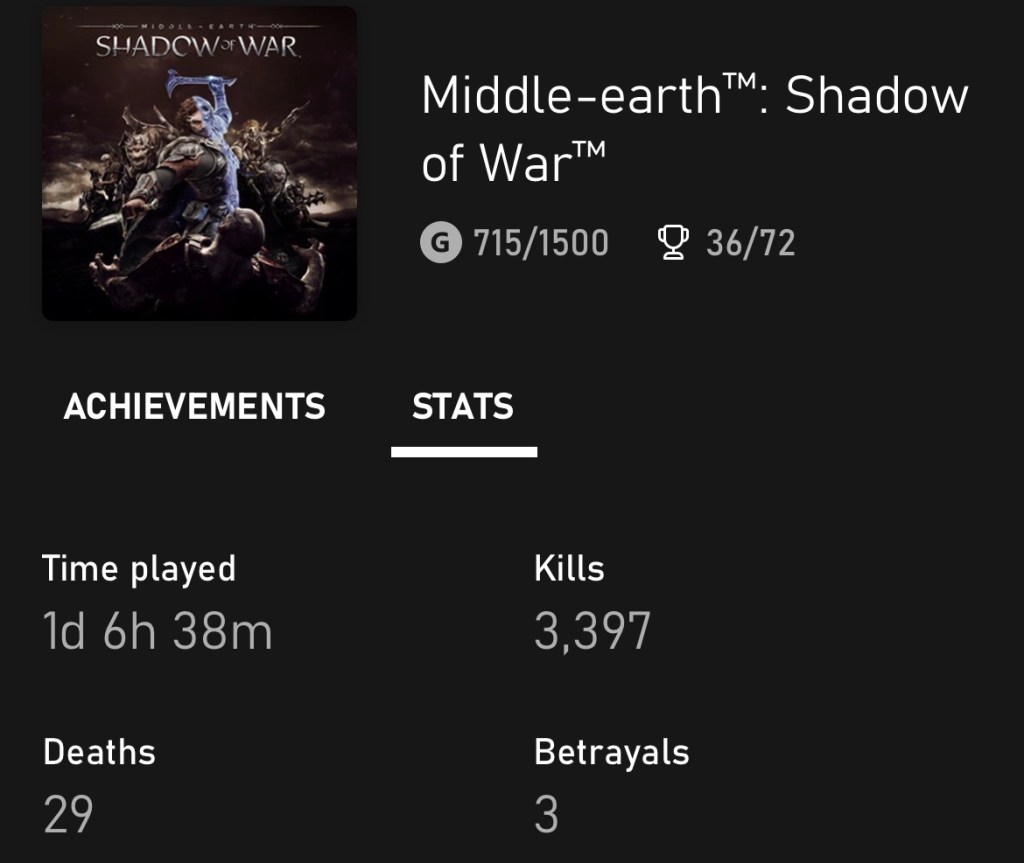Click the Betrayals count of 3

[x=546, y=815]
